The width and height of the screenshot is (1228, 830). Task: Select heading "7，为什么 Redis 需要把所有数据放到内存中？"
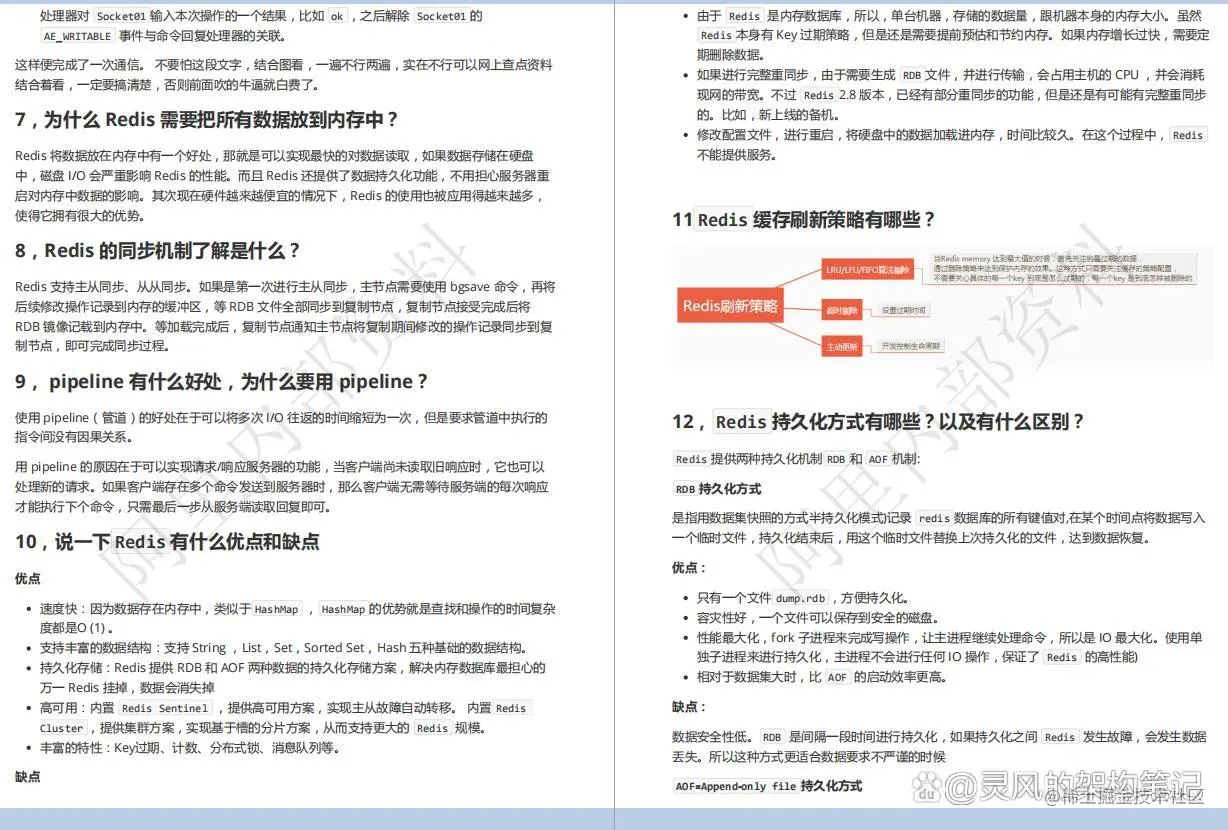point(207,119)
